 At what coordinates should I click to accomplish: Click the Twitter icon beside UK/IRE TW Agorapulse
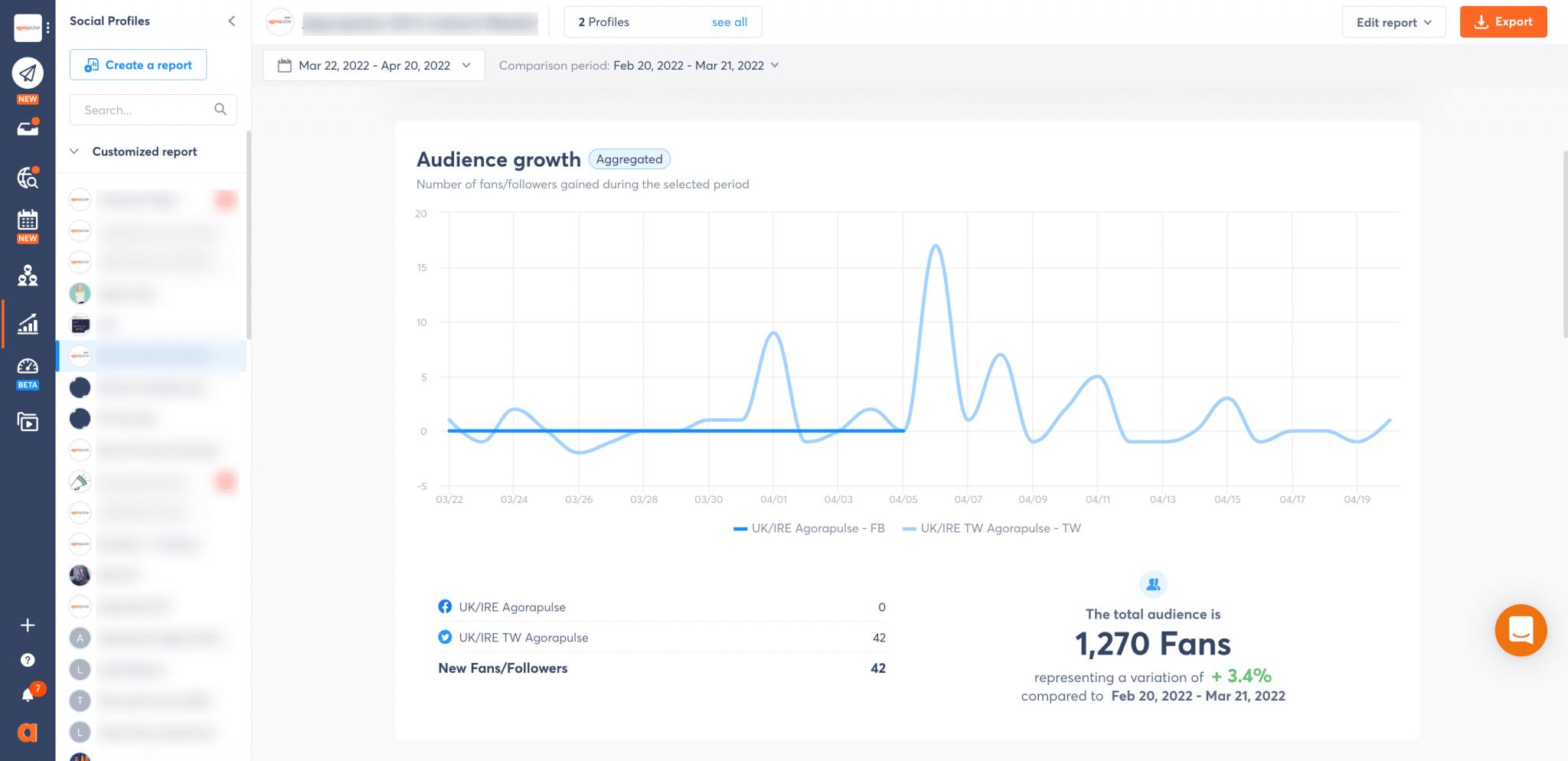[445, 637]
